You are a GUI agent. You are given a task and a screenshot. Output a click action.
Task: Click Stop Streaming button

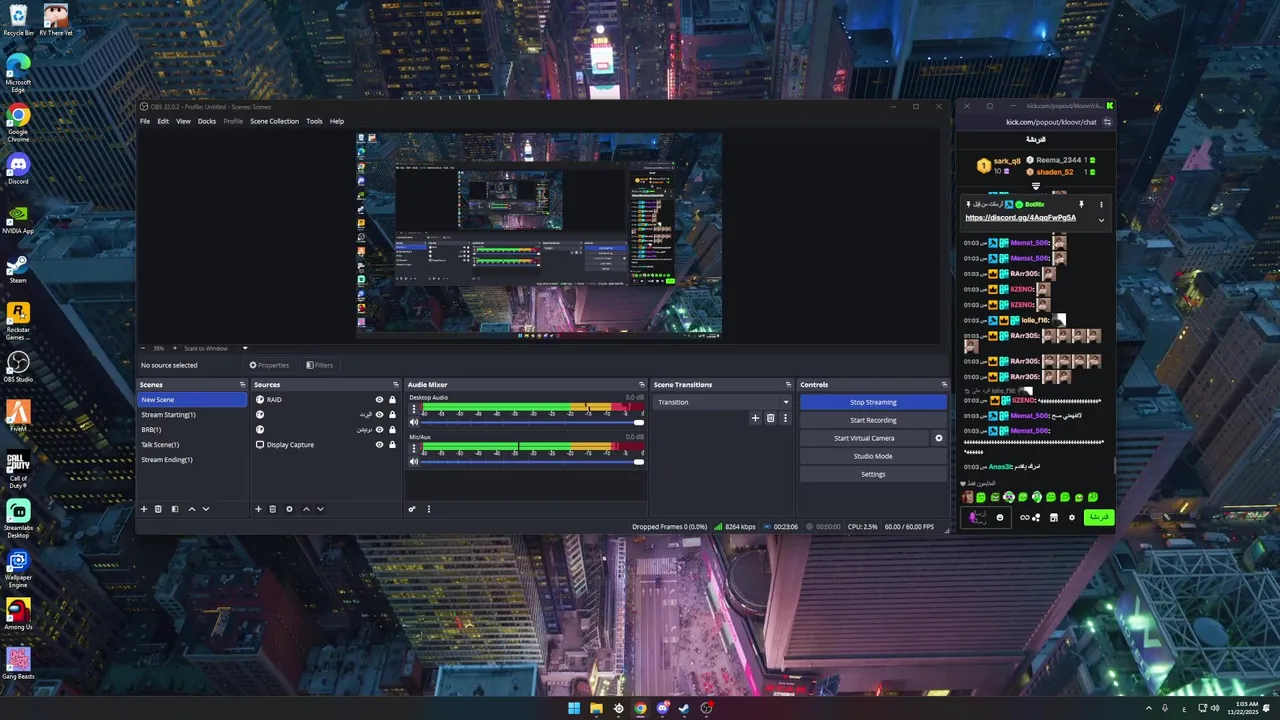pos(873,402)
